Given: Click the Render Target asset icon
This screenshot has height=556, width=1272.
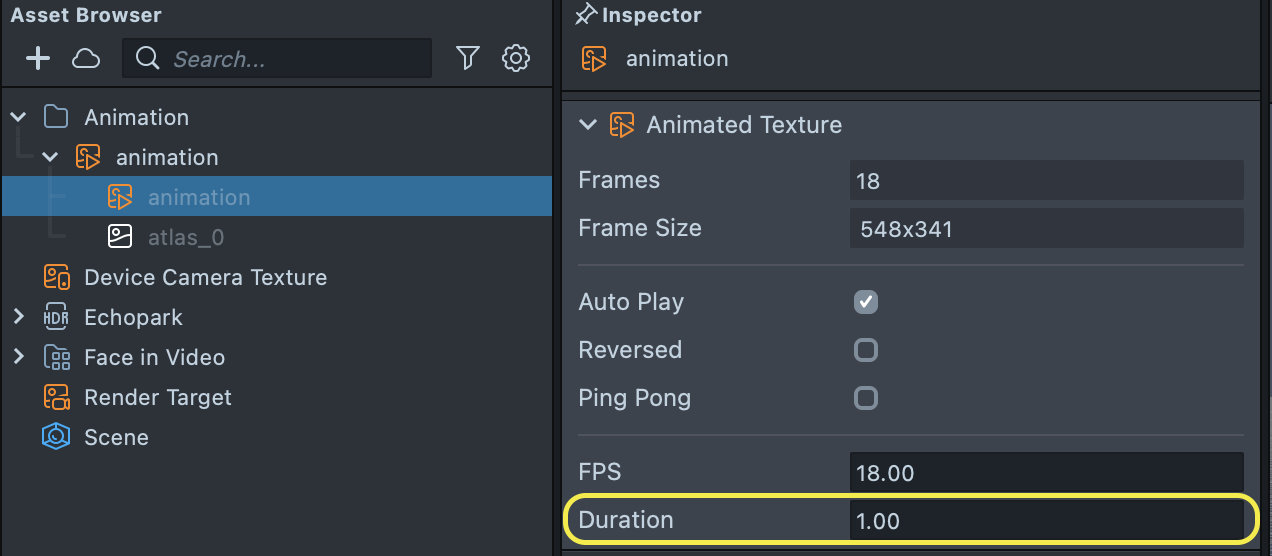Looking at the screenshot, I should [x=56, y=397].
